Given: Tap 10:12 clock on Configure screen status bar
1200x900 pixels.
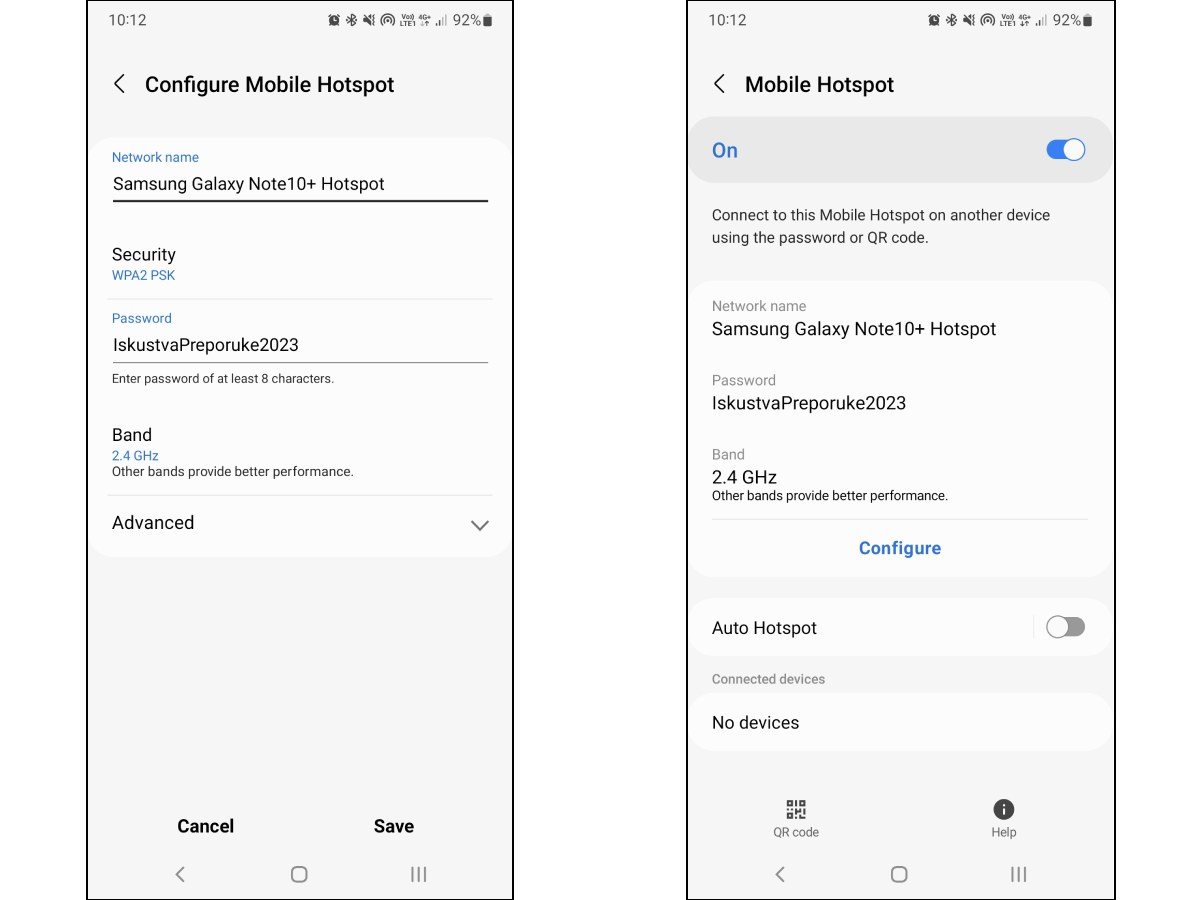Looking at the screenshot, I should pos(127,20).
